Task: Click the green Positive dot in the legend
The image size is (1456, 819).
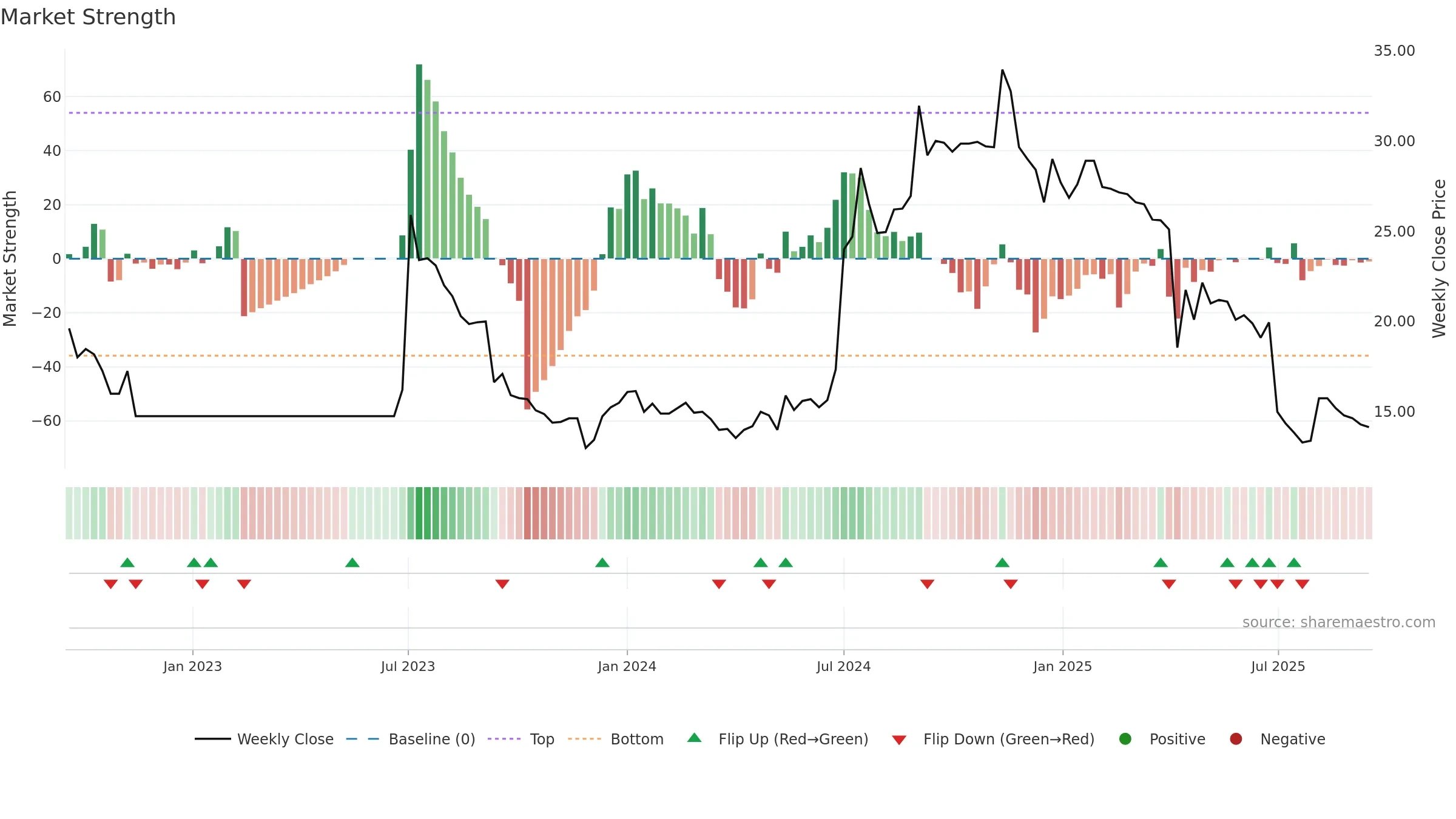Action: [x=1125, y=739]
